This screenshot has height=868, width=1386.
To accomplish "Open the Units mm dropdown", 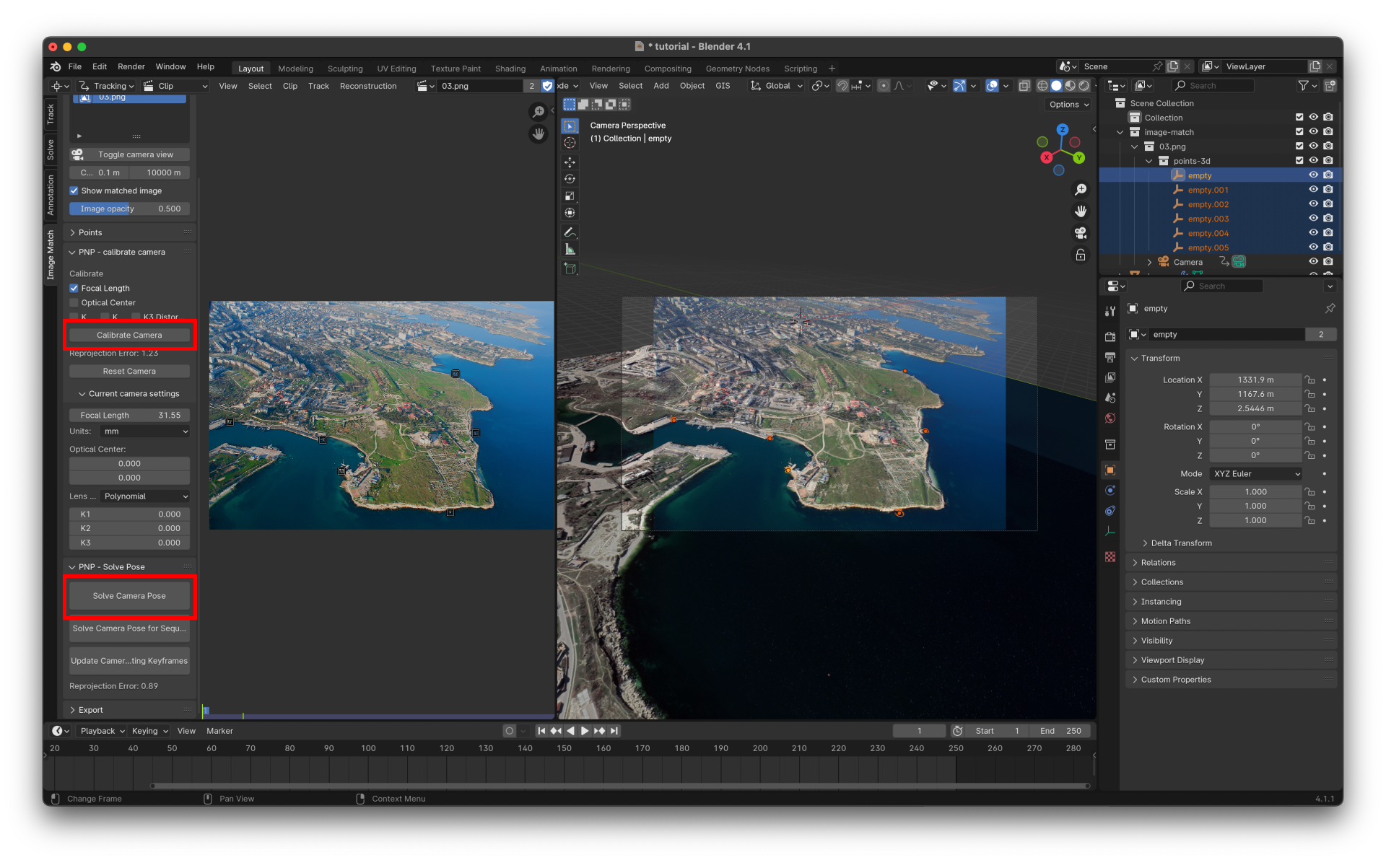I will coord(146,431).
